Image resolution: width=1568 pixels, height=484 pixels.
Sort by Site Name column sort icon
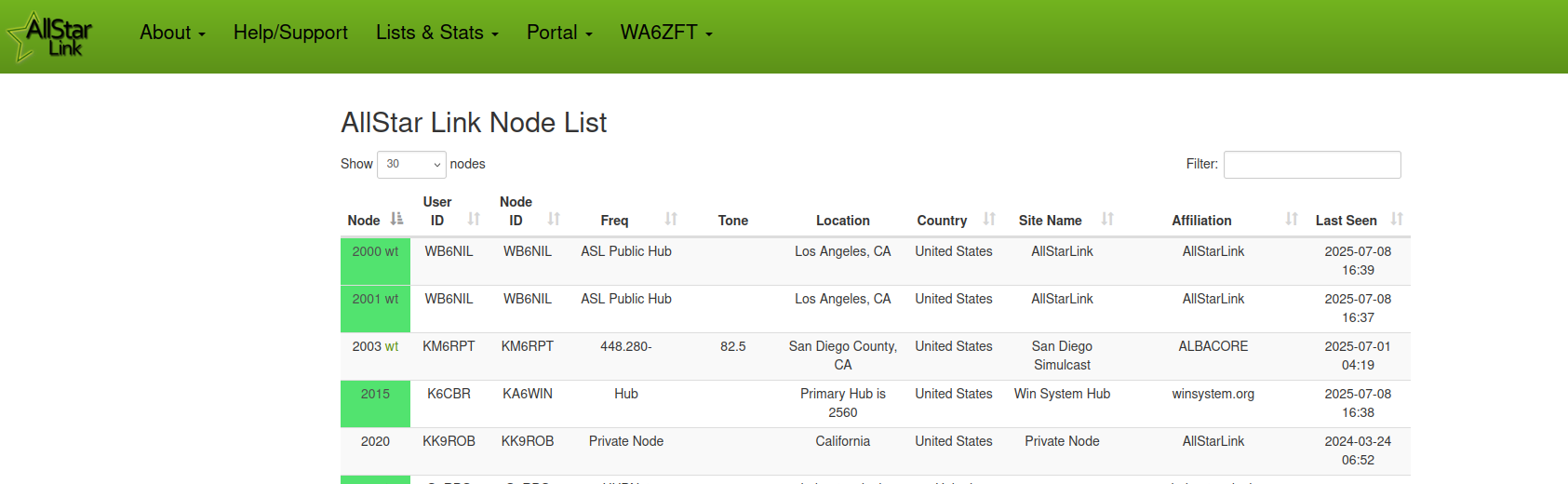point(1107,219)
